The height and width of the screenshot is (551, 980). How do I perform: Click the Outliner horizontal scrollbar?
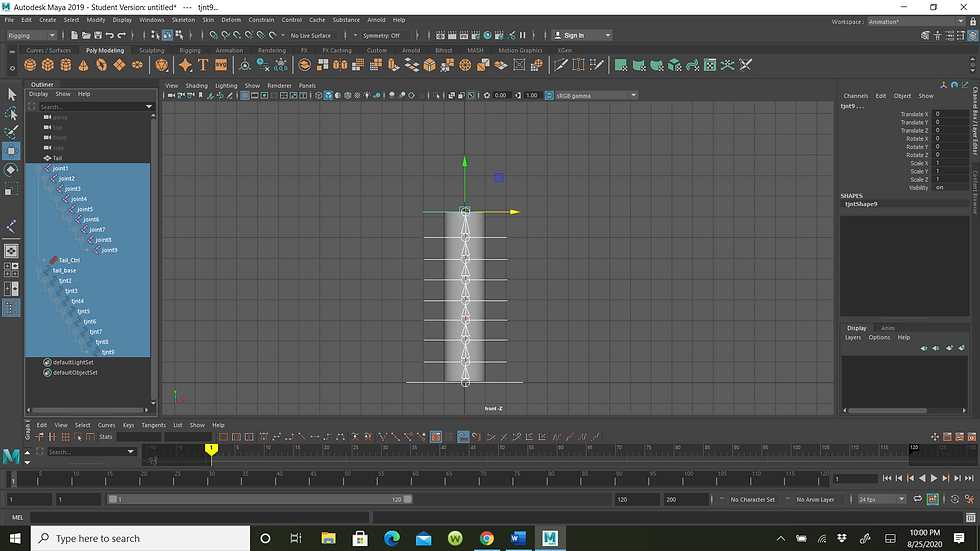[88, 410]
